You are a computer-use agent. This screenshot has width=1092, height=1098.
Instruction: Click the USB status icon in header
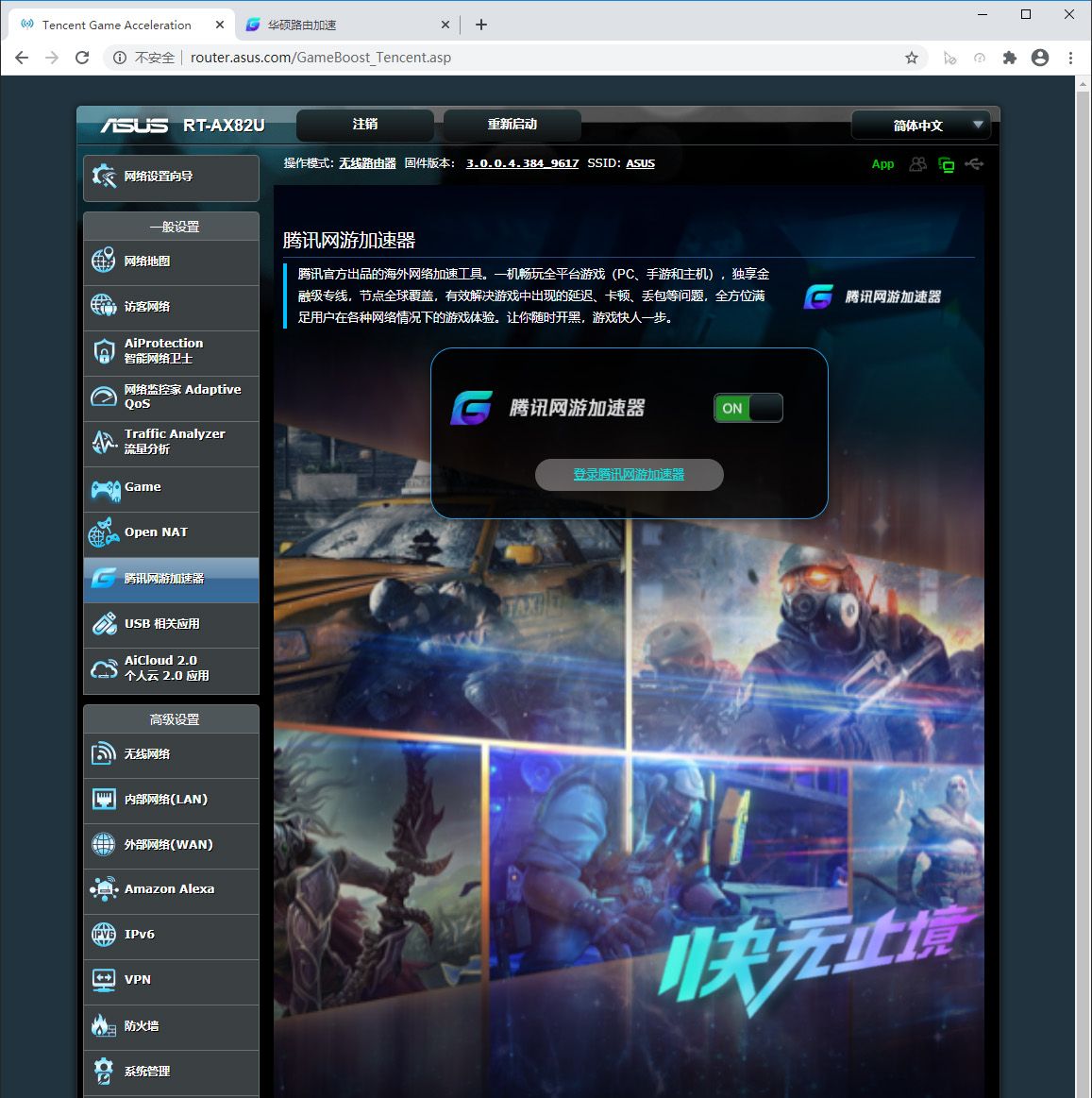click(975, 164)
